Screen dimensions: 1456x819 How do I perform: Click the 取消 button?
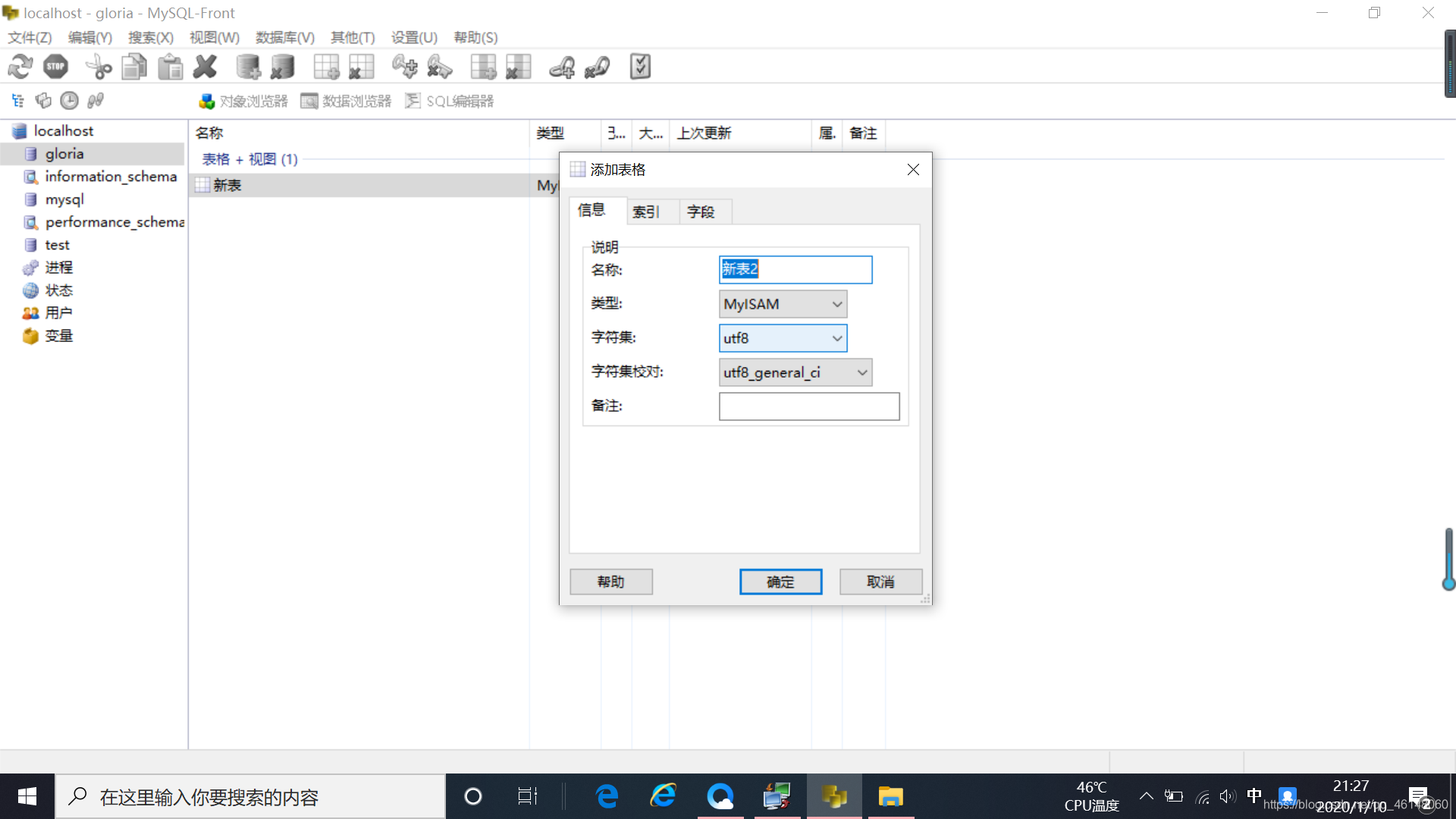[x=880, y=582]
